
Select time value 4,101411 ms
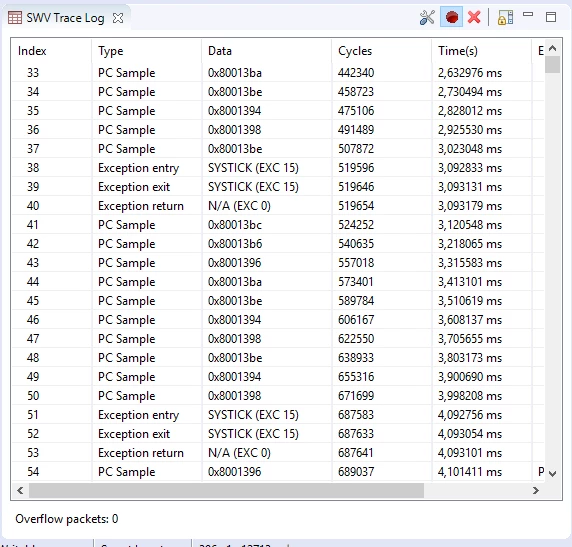click(470, 472)
